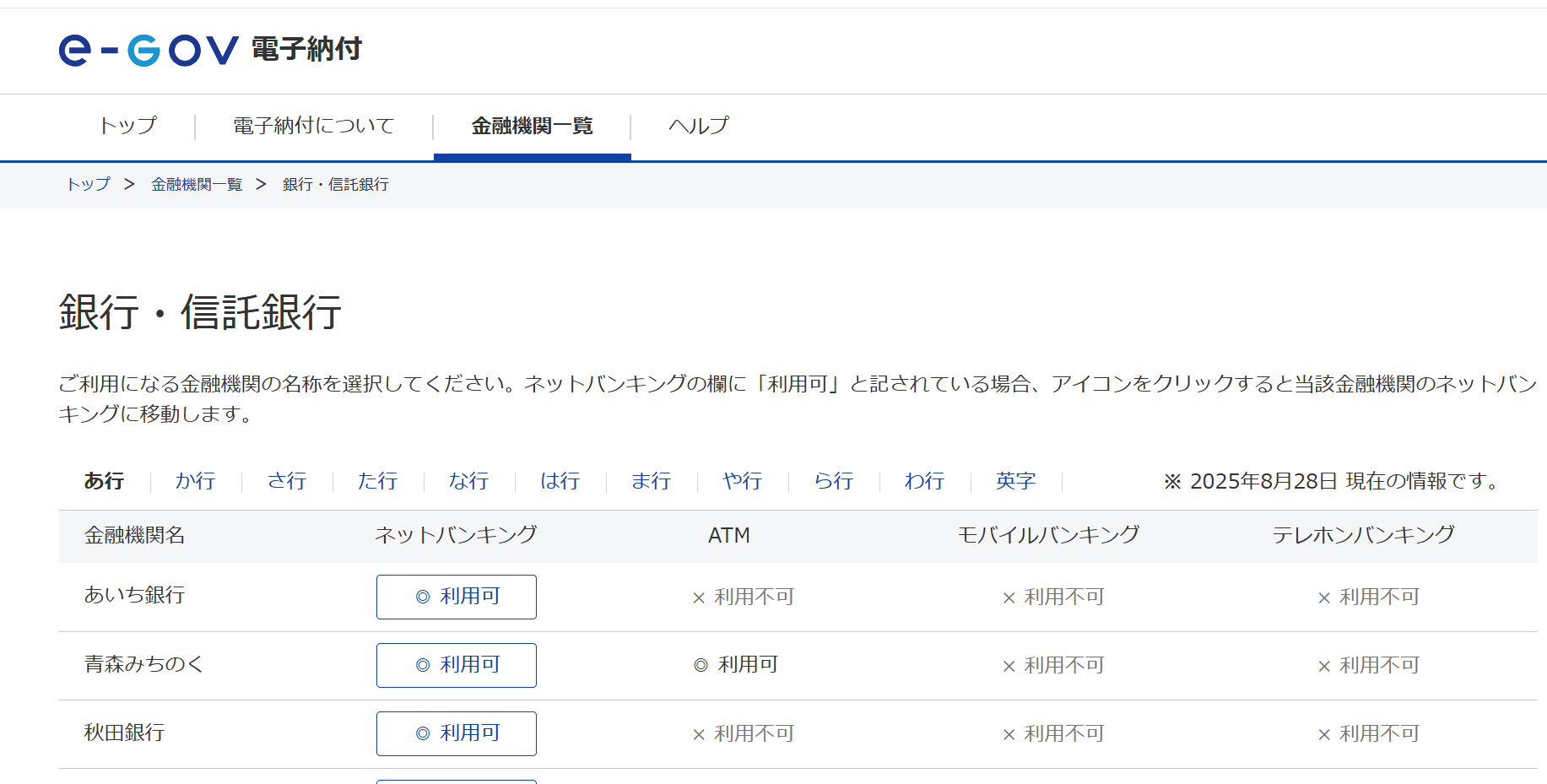Click あいち銀行 telephone banking 利用不可 cell
The width and height of the screenshot is (1547, 784).
tap(1369, 597)
